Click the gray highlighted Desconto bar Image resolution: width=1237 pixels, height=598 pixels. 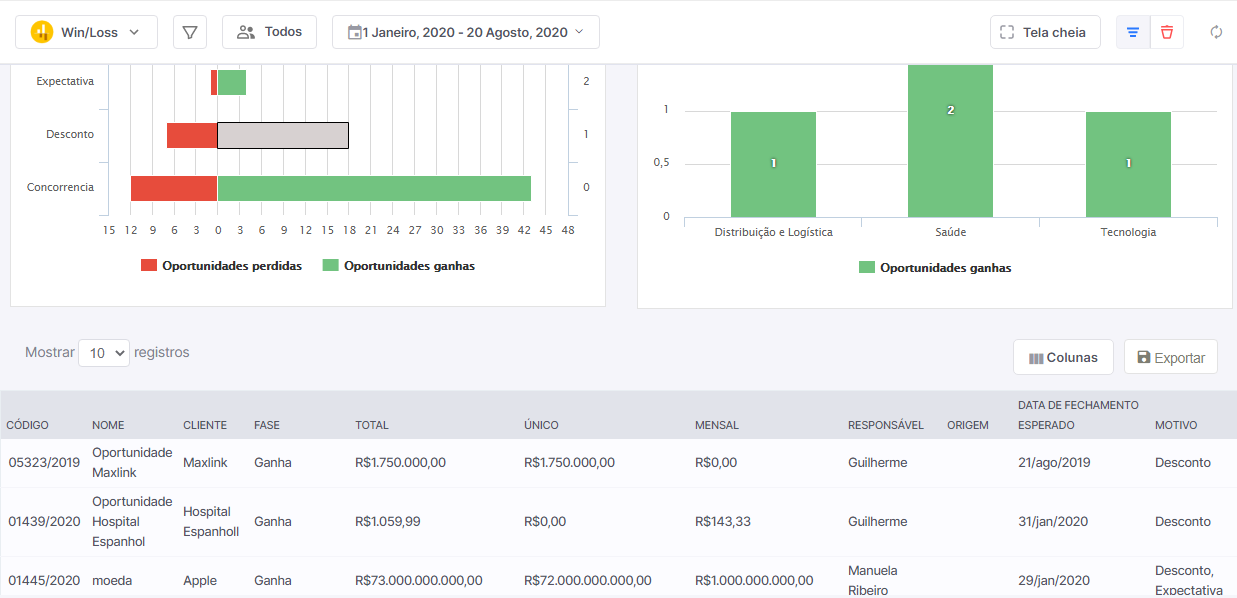[x=283, y=135]
